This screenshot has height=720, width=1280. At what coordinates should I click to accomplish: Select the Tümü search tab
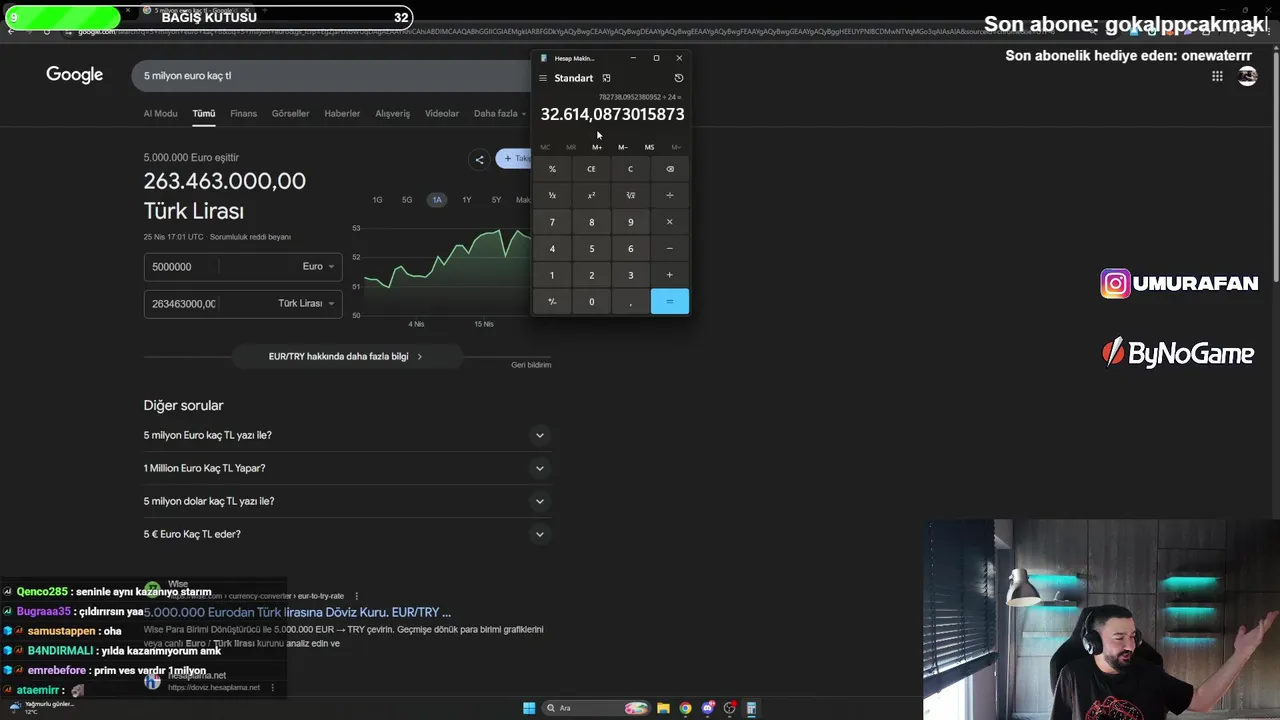point(204,113)
